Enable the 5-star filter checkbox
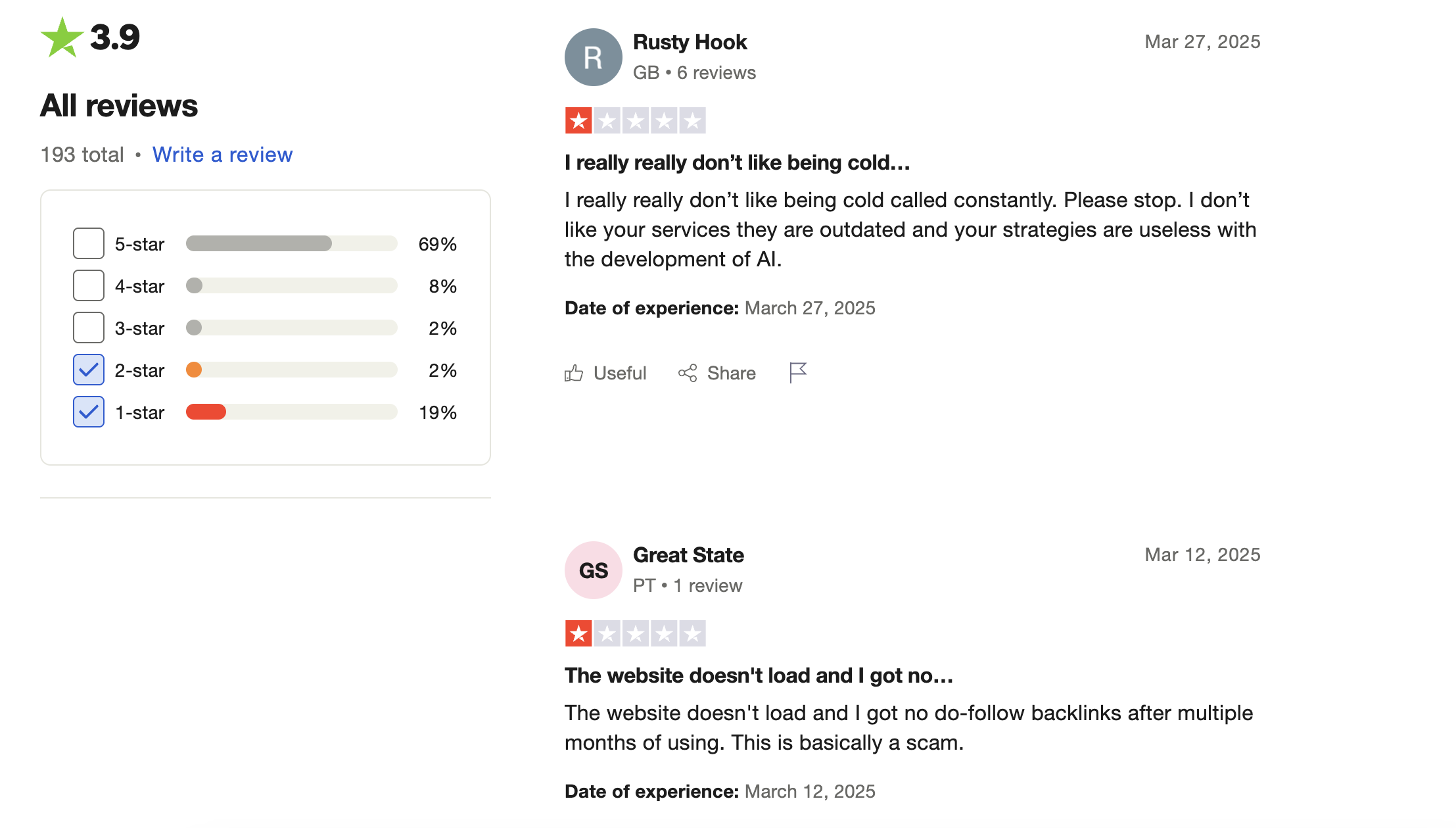 [89, 244]
